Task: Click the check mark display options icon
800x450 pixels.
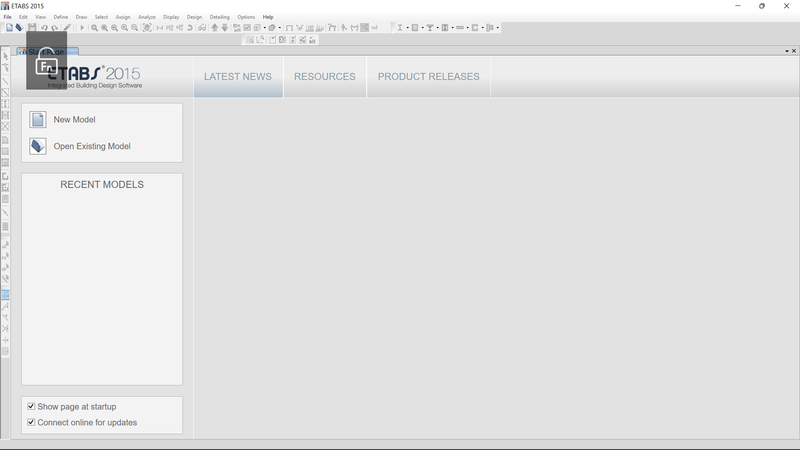Action: 247,28
